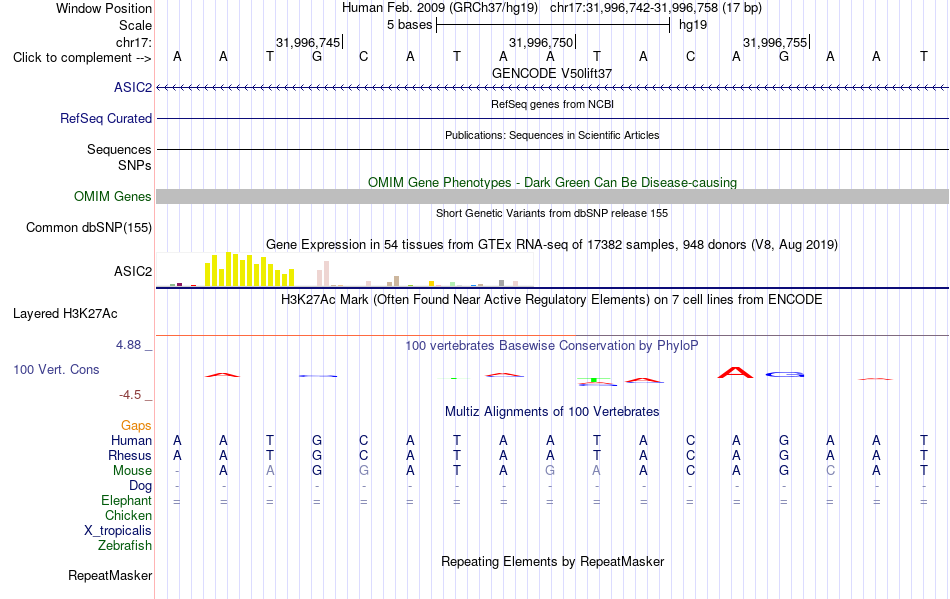Screen dimensions: 950x599
Task: Select the RepeatMasker track label
Action: (110, 575)
